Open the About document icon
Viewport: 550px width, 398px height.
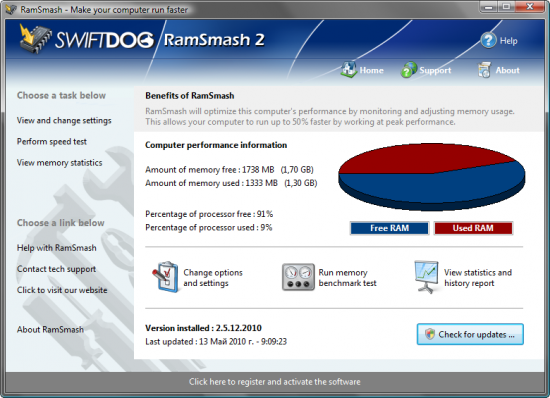point(484,69)
